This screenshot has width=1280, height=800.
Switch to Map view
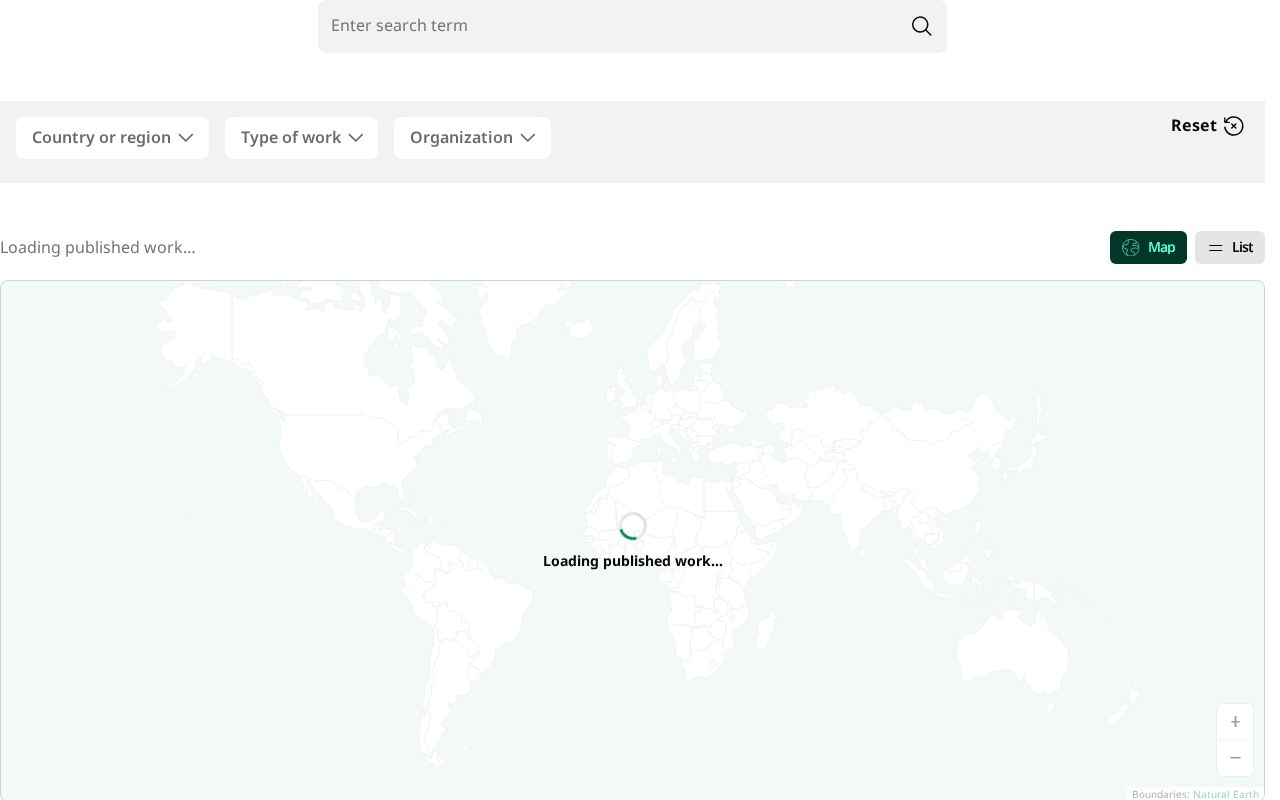click(x=1148, y=247)
